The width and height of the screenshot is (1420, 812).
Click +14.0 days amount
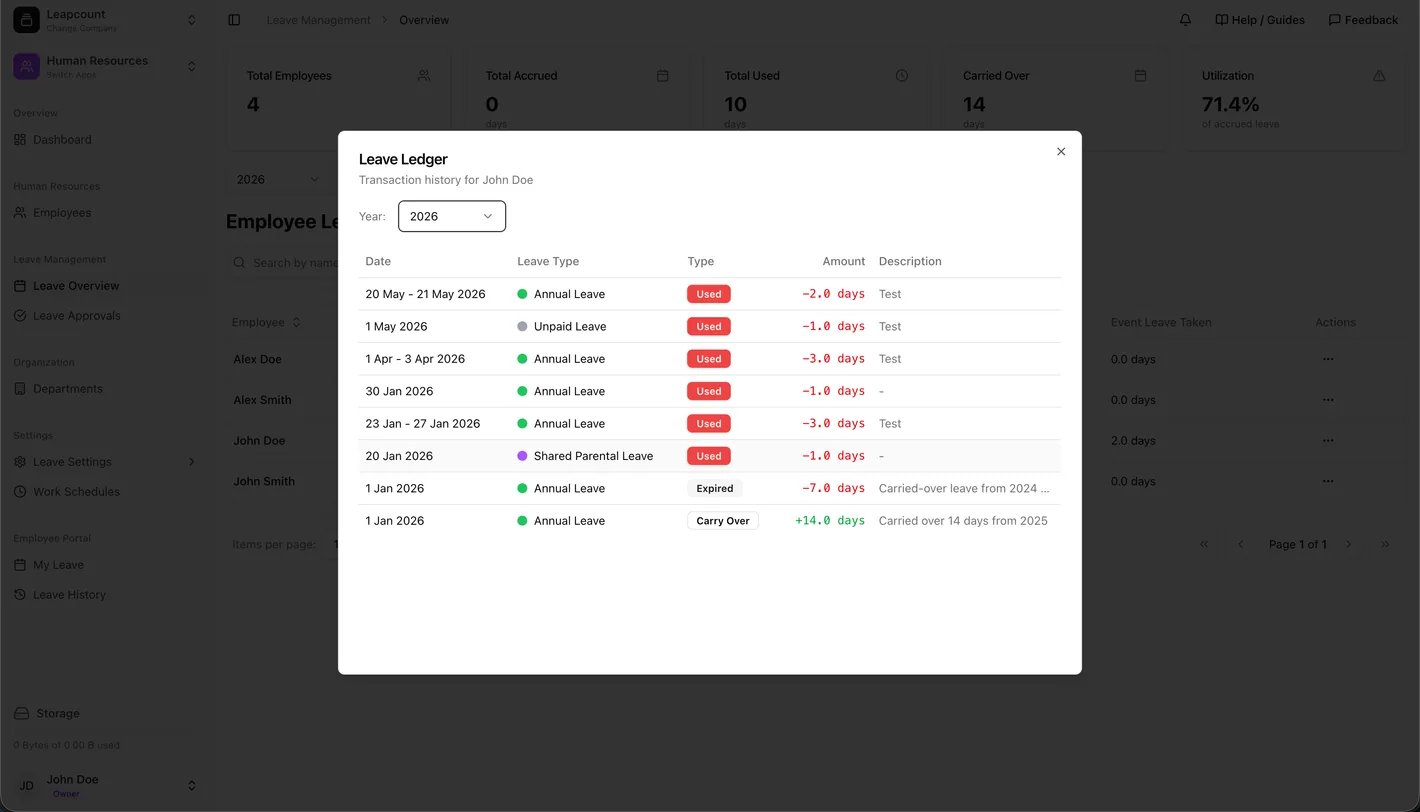click(x=830, y=521)
